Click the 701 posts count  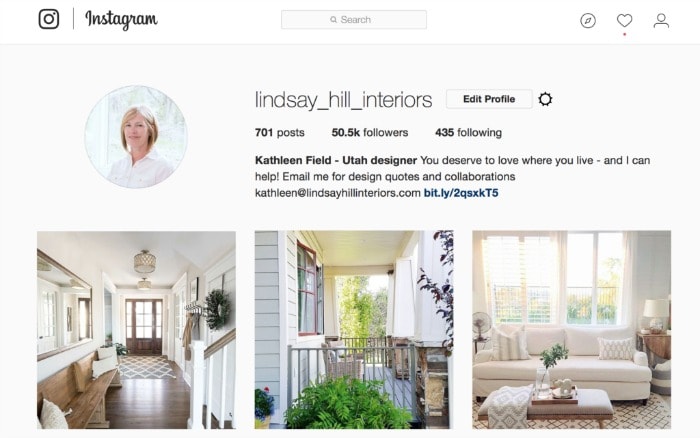[279, 133]
